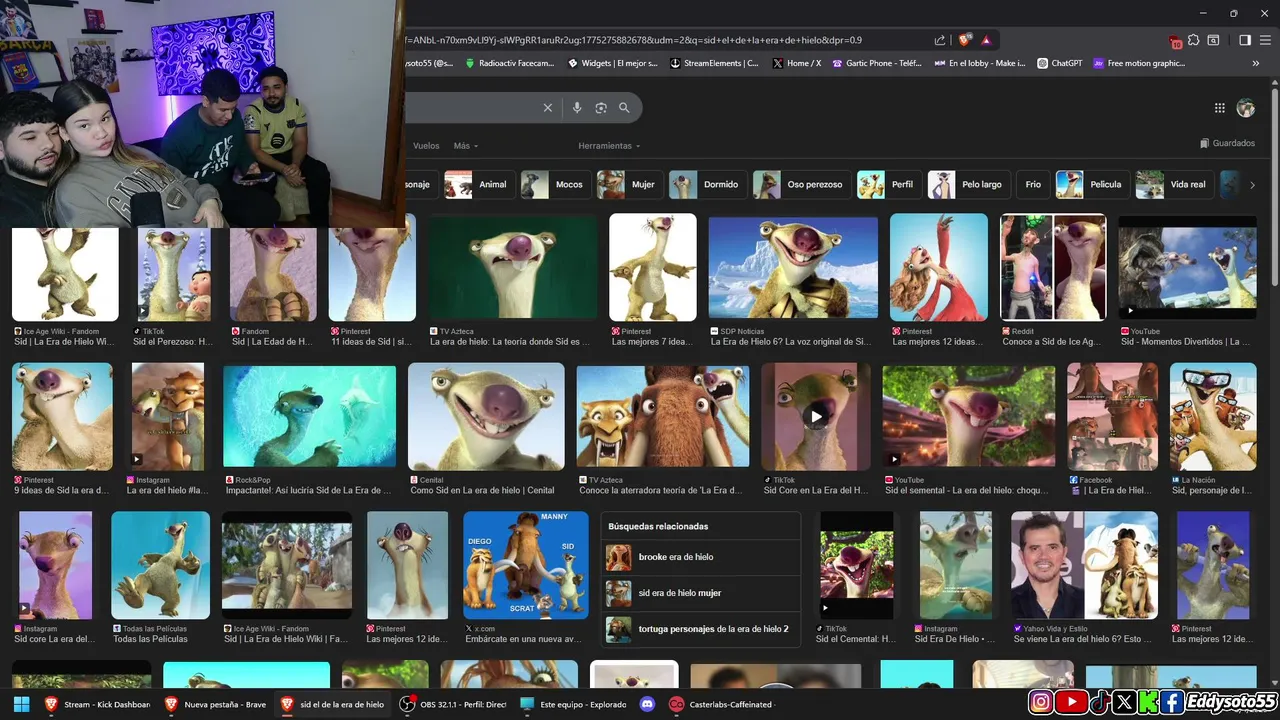Open the Home / X bookmark
Viewport: 1280px width, 720px height.
point(797,63)
